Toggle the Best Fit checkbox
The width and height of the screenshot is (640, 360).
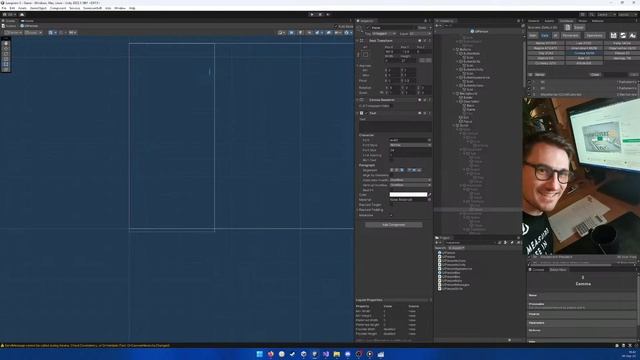pyautogui.click(x=391, y=190)
